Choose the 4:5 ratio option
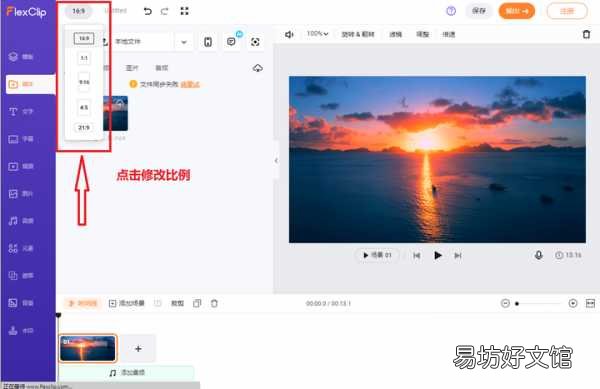This screenshot has width=600, height=389. pyautogui.click(x=84, y=107)
